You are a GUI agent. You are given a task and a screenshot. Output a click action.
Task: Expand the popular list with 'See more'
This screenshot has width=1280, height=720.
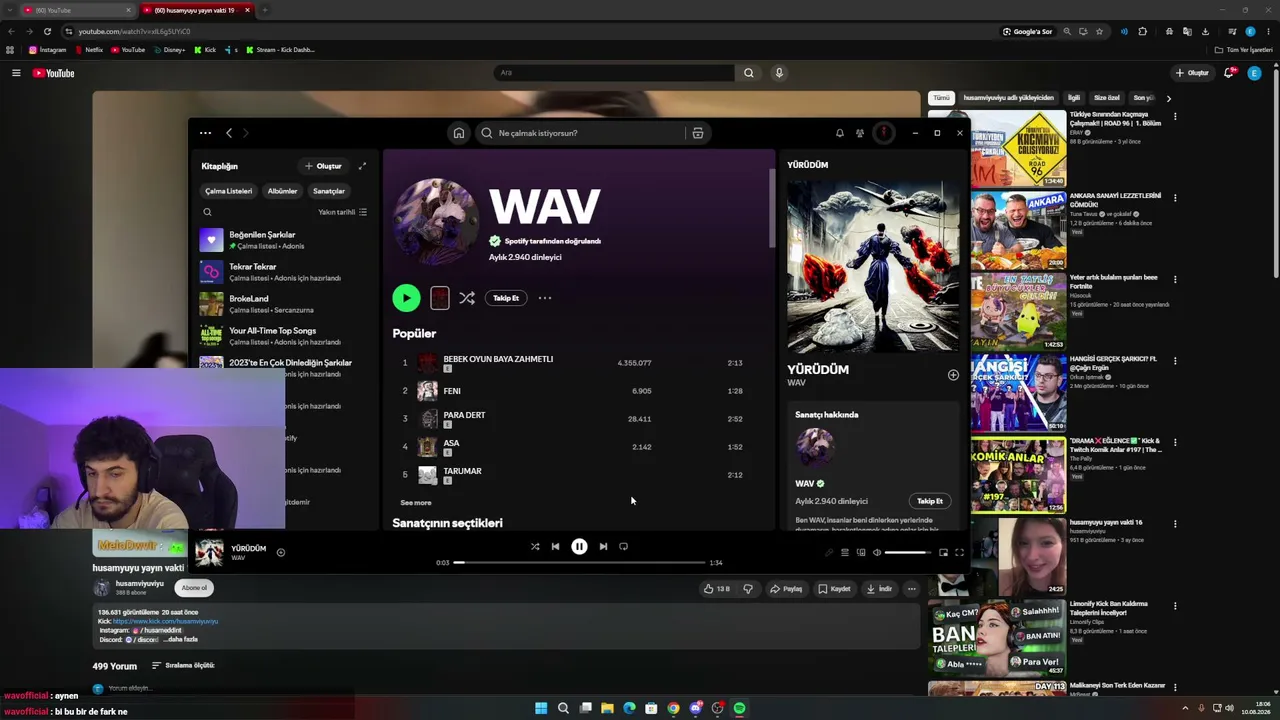(416, 503)
